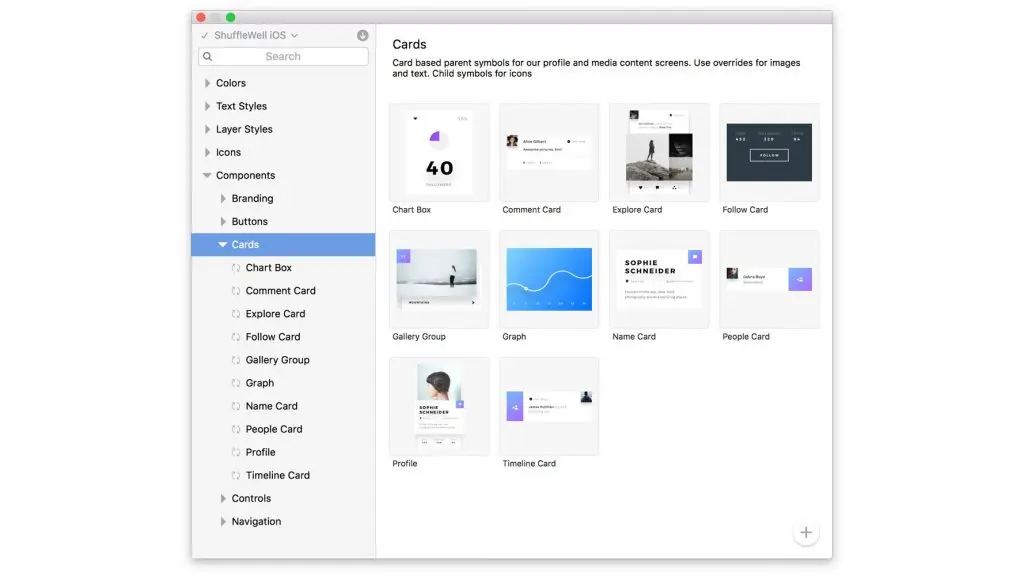This screenshot has width=1024, height=576.
Task: Click the symbol icon beside Comment Card
Action: pos(234,290)
